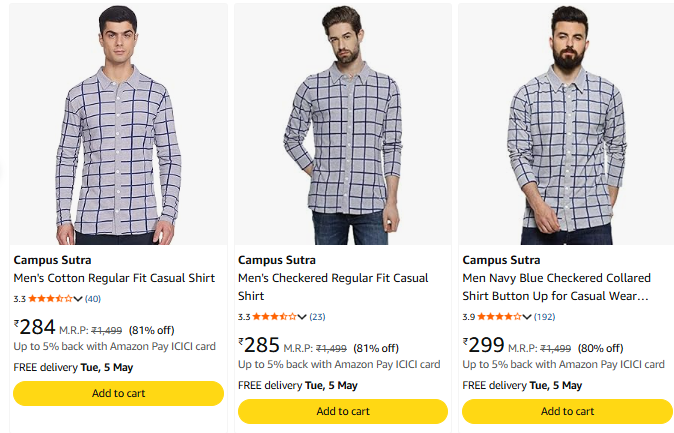Screen dimensions: 674x433
Task: Expand rating chevron beside the 23 reviews
Action: tap(303, 317)
